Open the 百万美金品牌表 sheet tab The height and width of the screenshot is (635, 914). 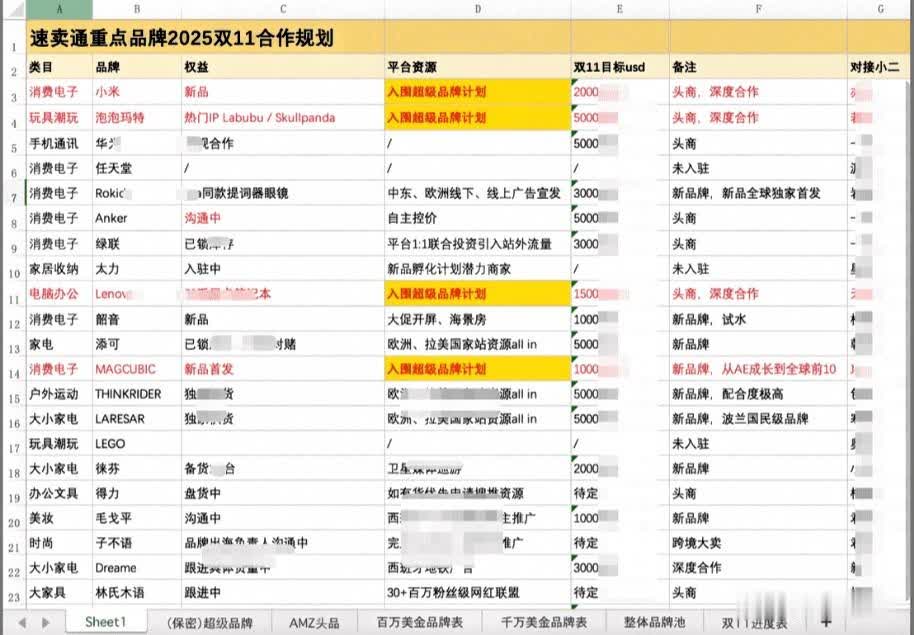[420, 623]
